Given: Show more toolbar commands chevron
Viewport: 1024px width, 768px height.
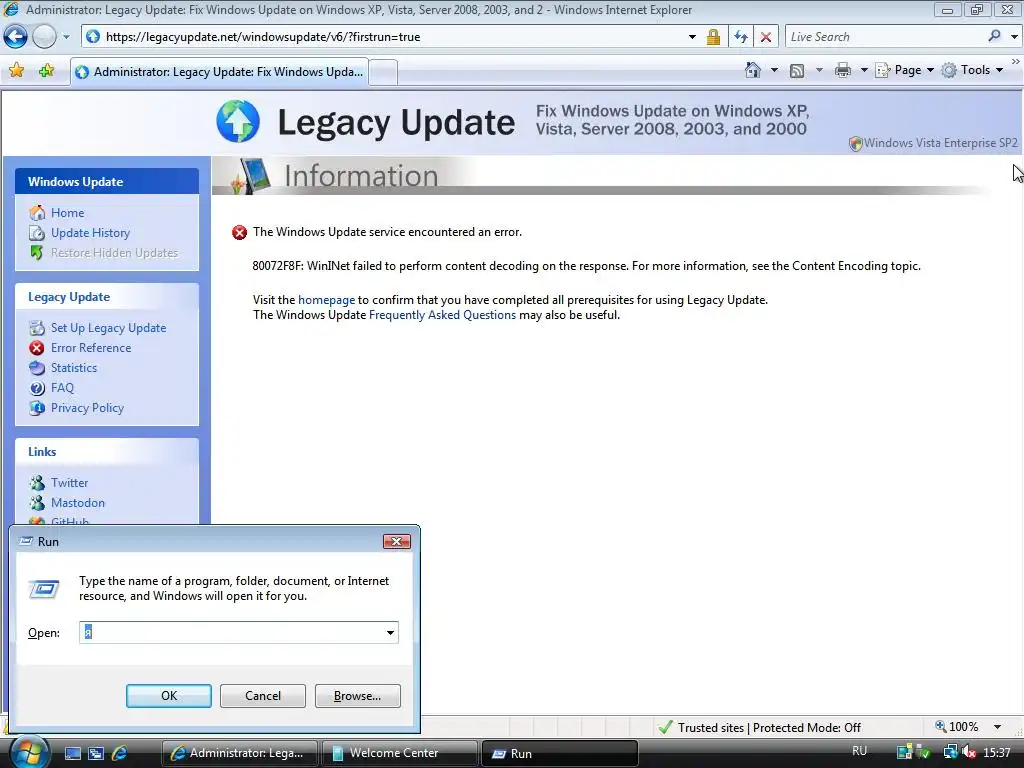Looking at the screenshot, I should point(1016,61).
